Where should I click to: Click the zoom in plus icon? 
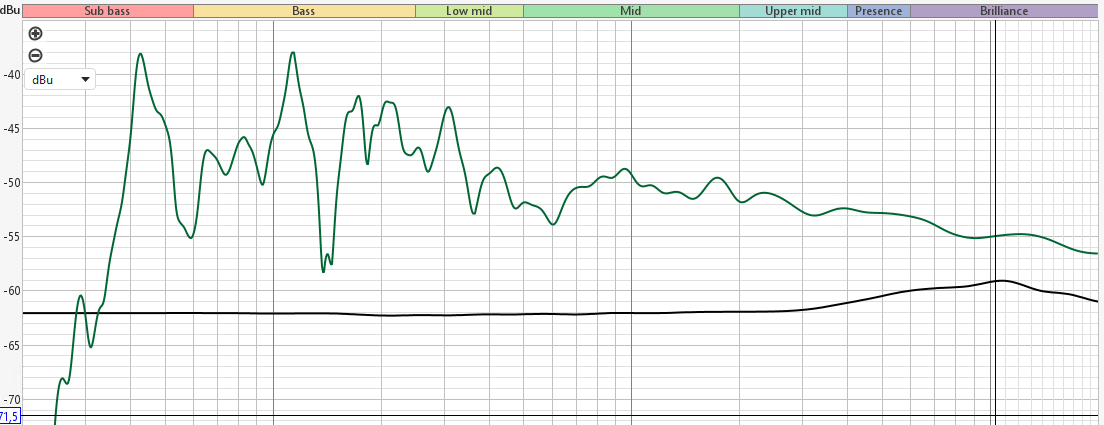point(35,33)
